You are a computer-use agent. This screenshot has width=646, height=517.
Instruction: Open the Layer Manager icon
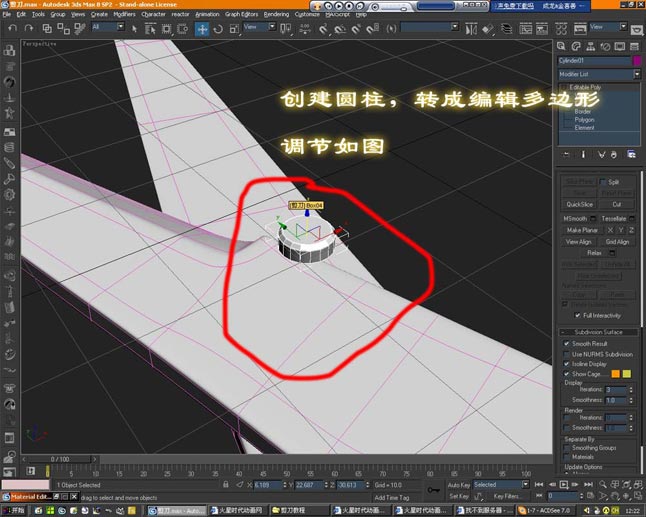pos(506,29)
